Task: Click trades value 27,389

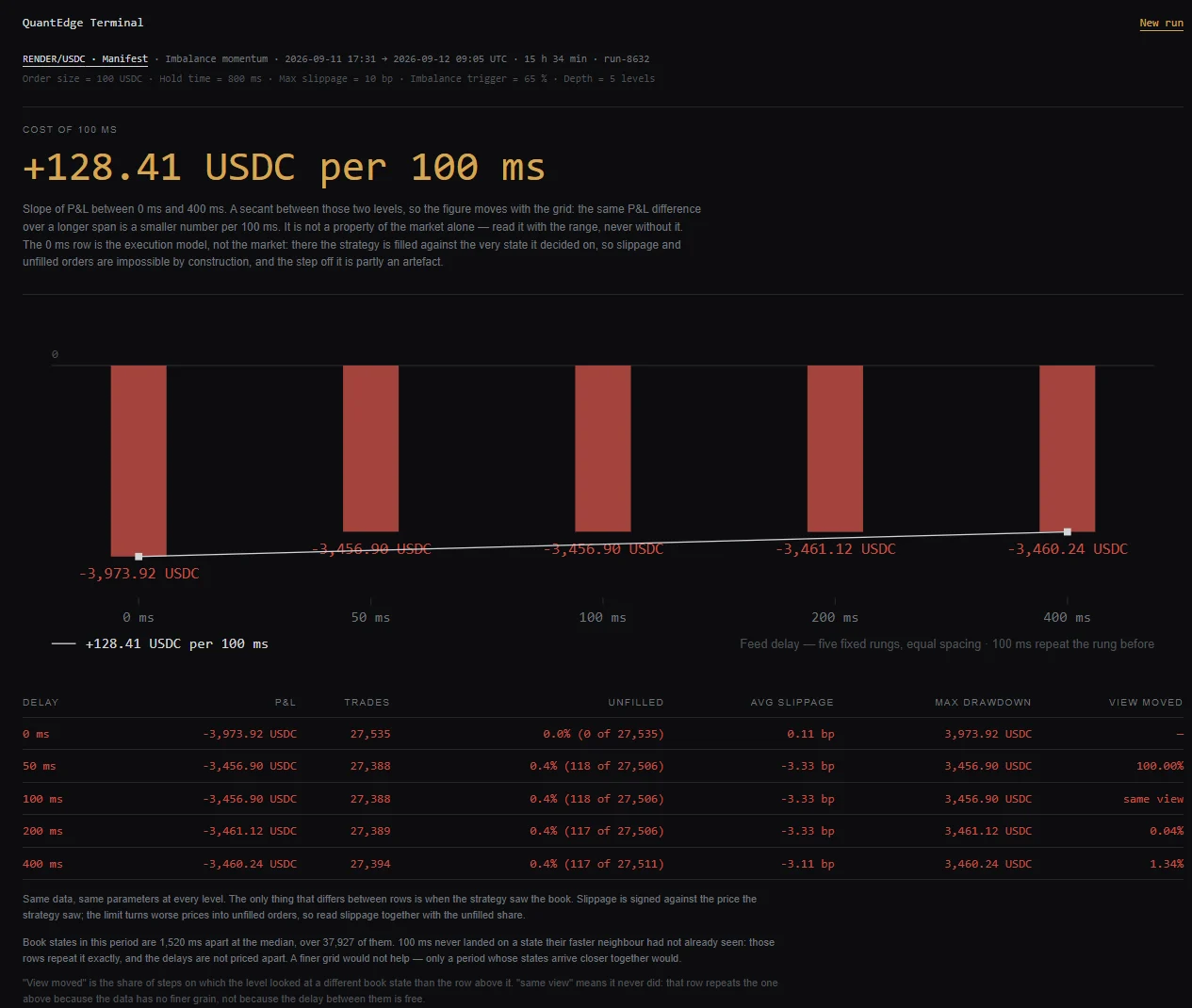Action: coord(370,831)
